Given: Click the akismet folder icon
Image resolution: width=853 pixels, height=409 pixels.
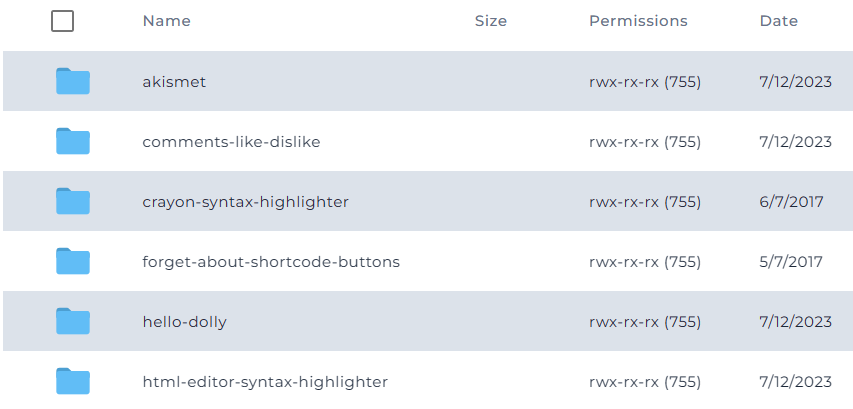Looking at the screenshot, I should [x=72, y=82].
